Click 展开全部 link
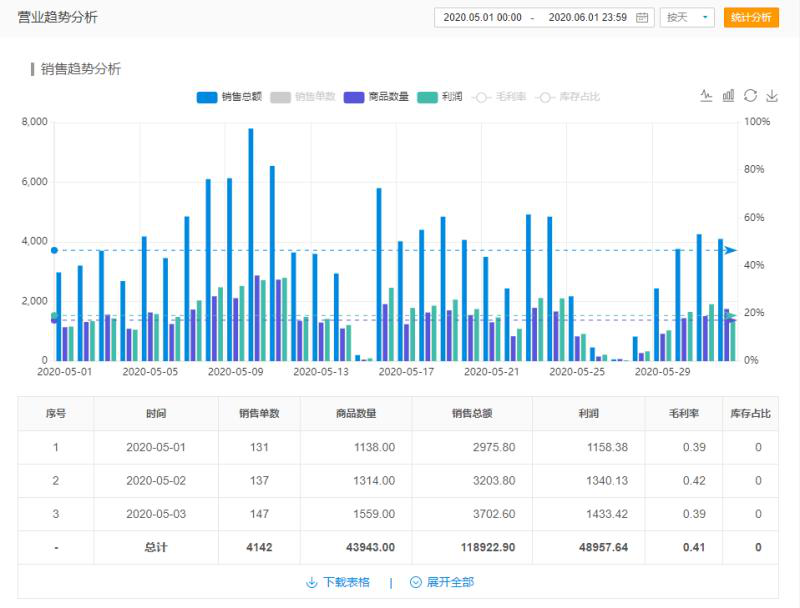The height and width of the screenshot is (608, 800). (450, 582)
